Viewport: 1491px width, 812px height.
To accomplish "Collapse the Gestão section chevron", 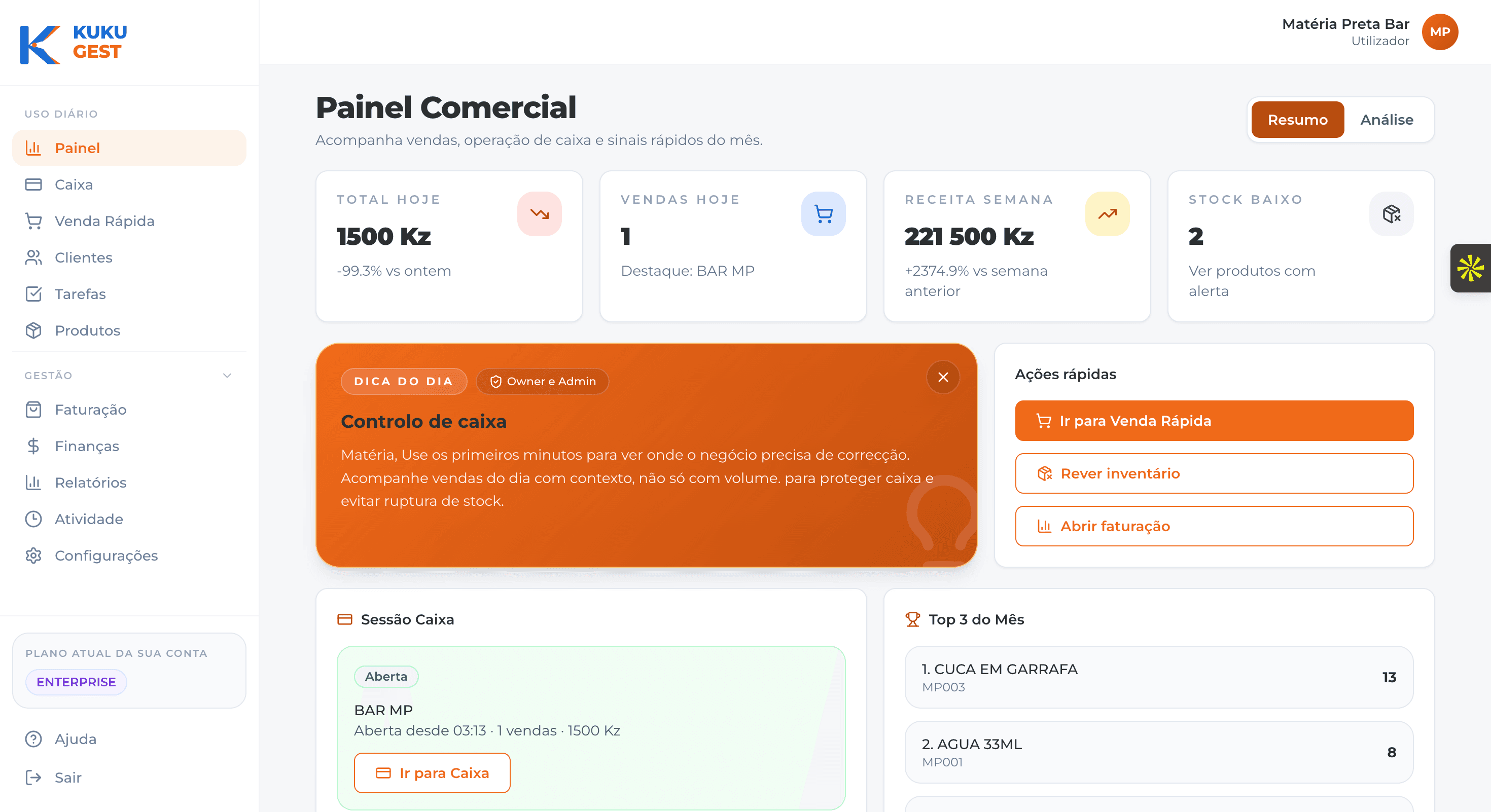I will coord(227,376).
